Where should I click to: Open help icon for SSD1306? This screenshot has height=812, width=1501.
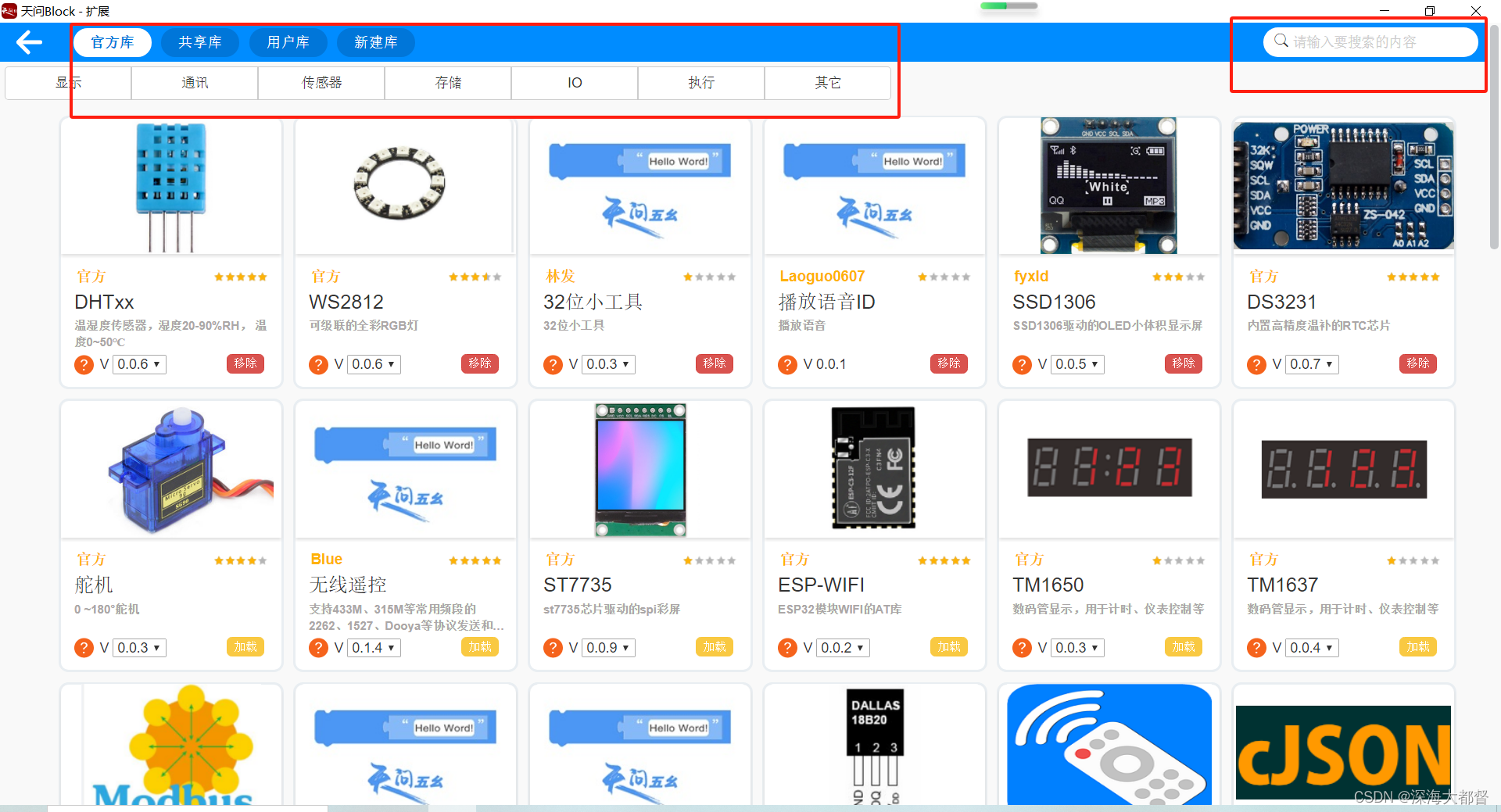[x=1022, y=365]
